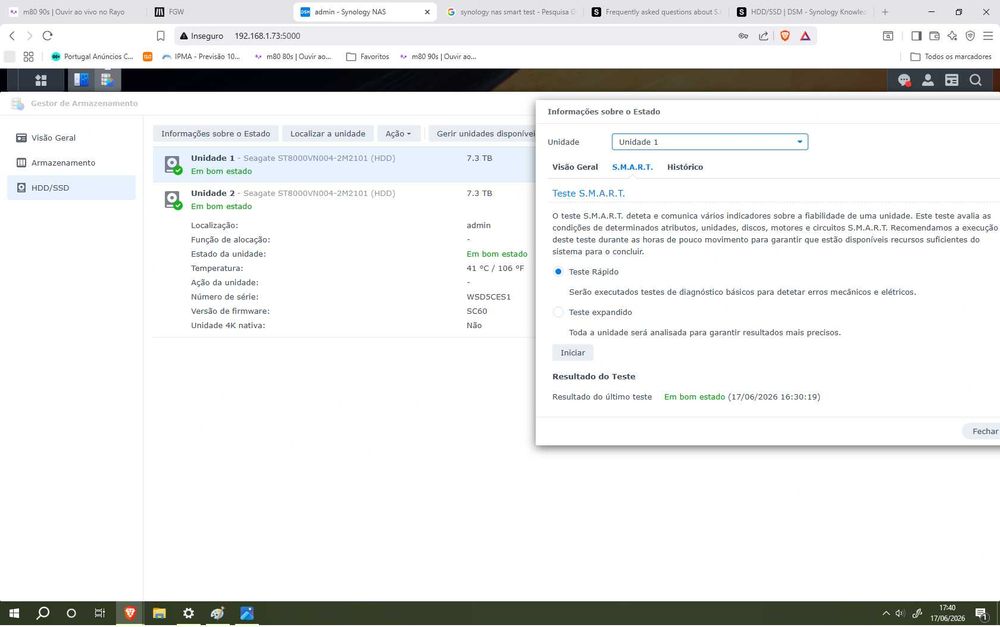Switch to the FGW browser tab
This screenshot has width=1000, height=627.
click(219, 12)
